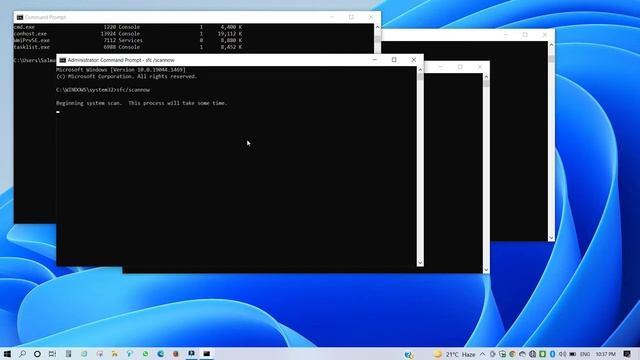Open the 21°C Haze weather widget
The image size is (640, 360).
[454, 354]
